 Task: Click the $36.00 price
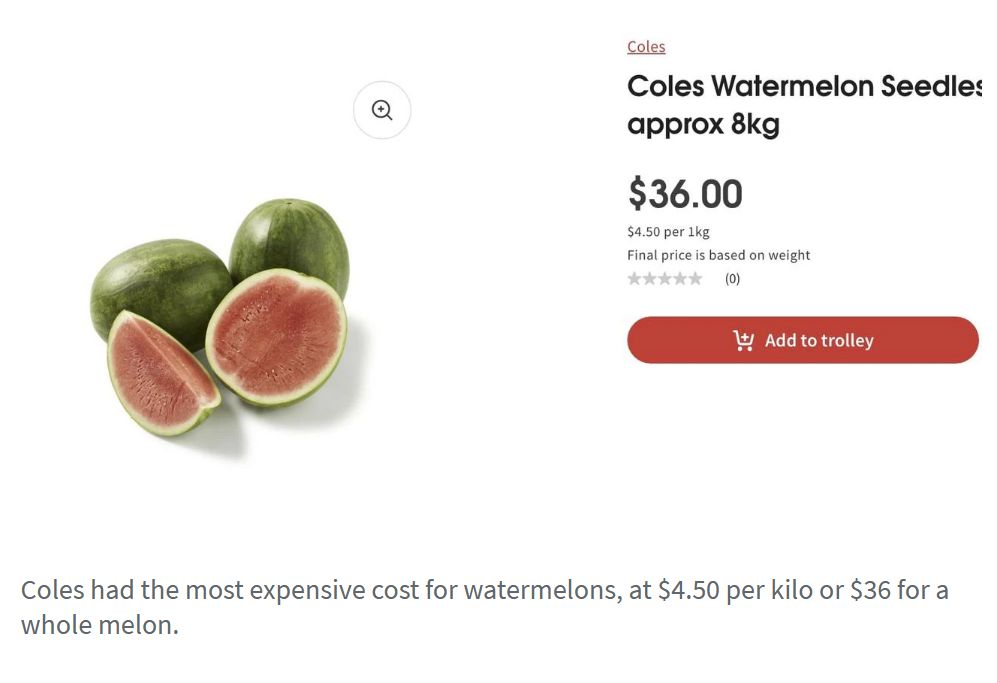point(685,194)
